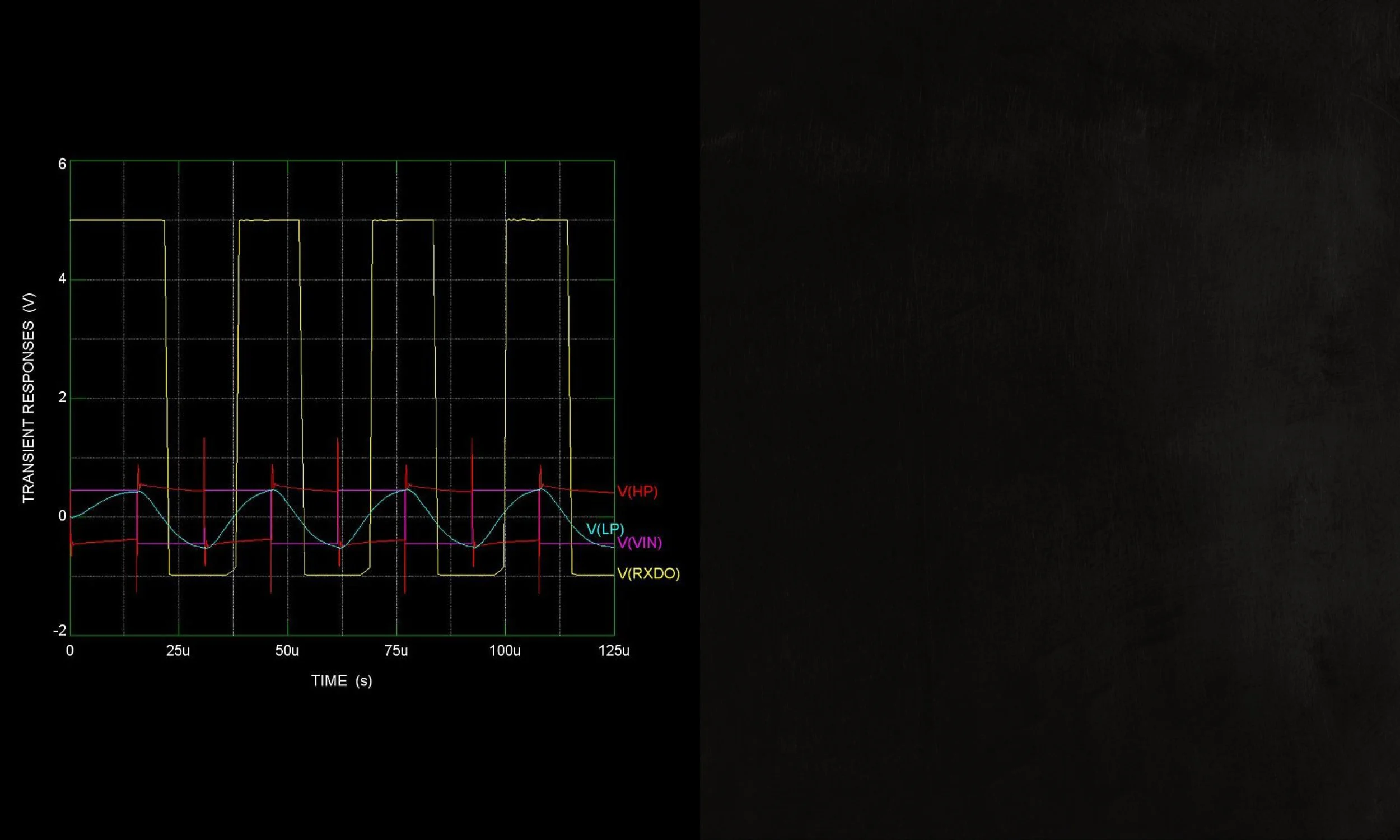
Task: Click the 125u time axis label
Action: 614,651
